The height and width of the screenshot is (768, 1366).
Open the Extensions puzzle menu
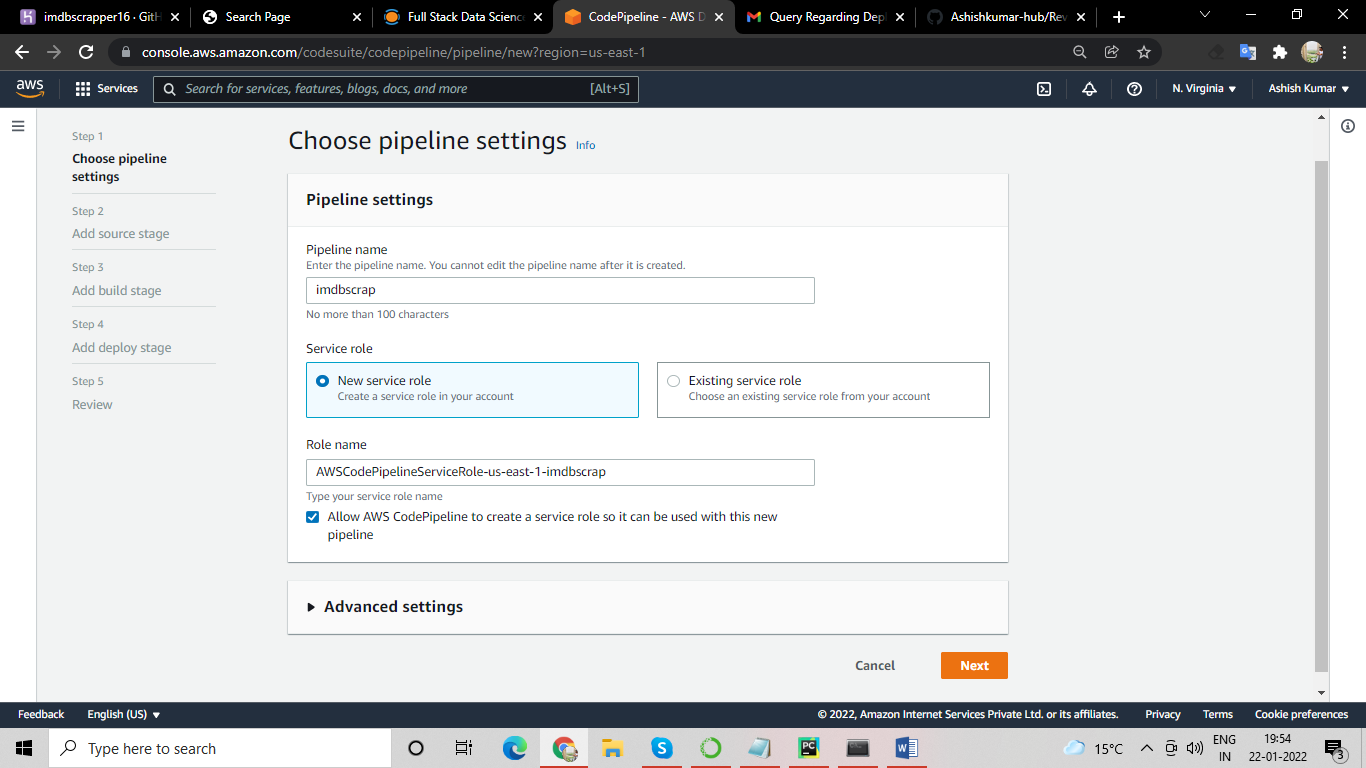[x=1279, y=52]
